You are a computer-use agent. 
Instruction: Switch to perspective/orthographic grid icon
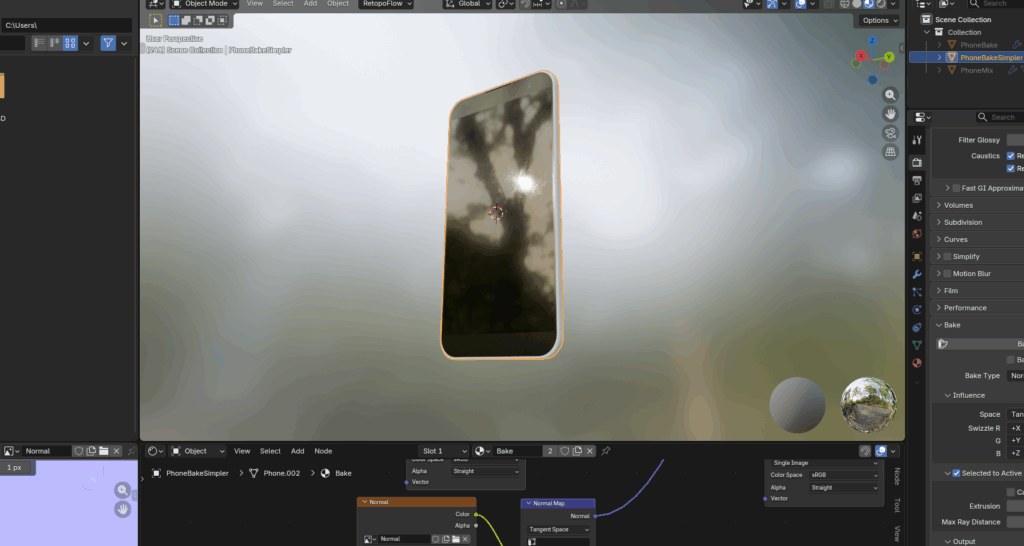tap(889, 152)
